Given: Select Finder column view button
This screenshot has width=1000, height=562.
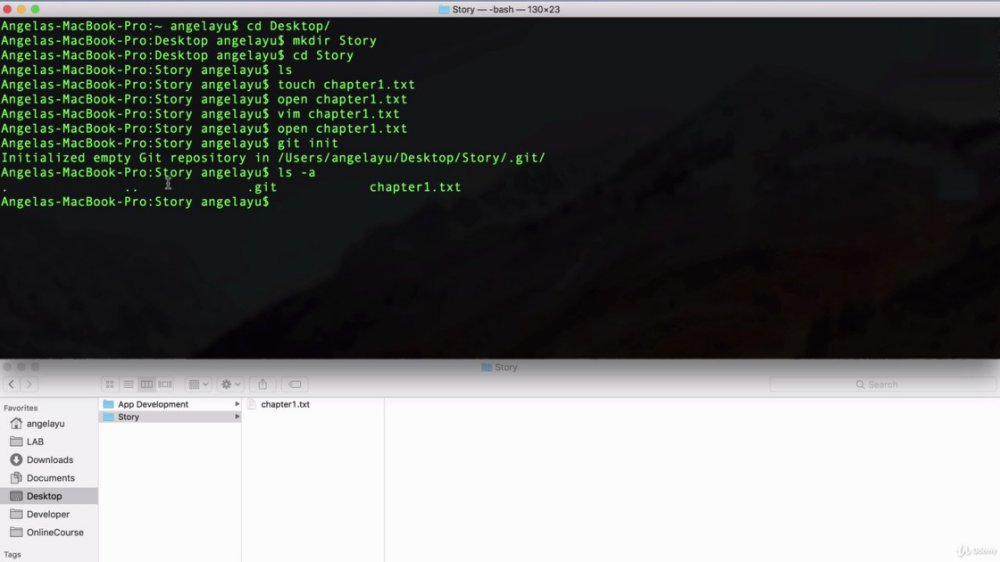Looking at the screenshot, I should [x=147, y=384].
